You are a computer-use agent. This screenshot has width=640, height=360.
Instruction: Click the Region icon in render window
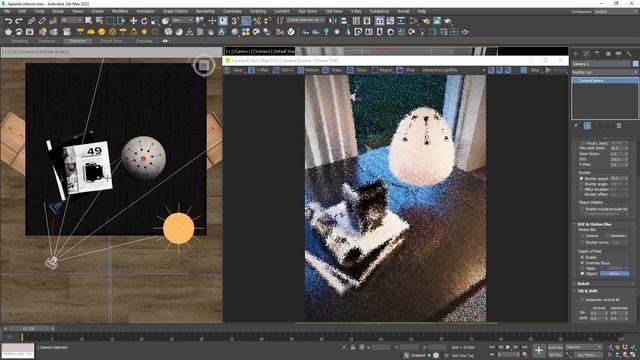click(382, 70)
